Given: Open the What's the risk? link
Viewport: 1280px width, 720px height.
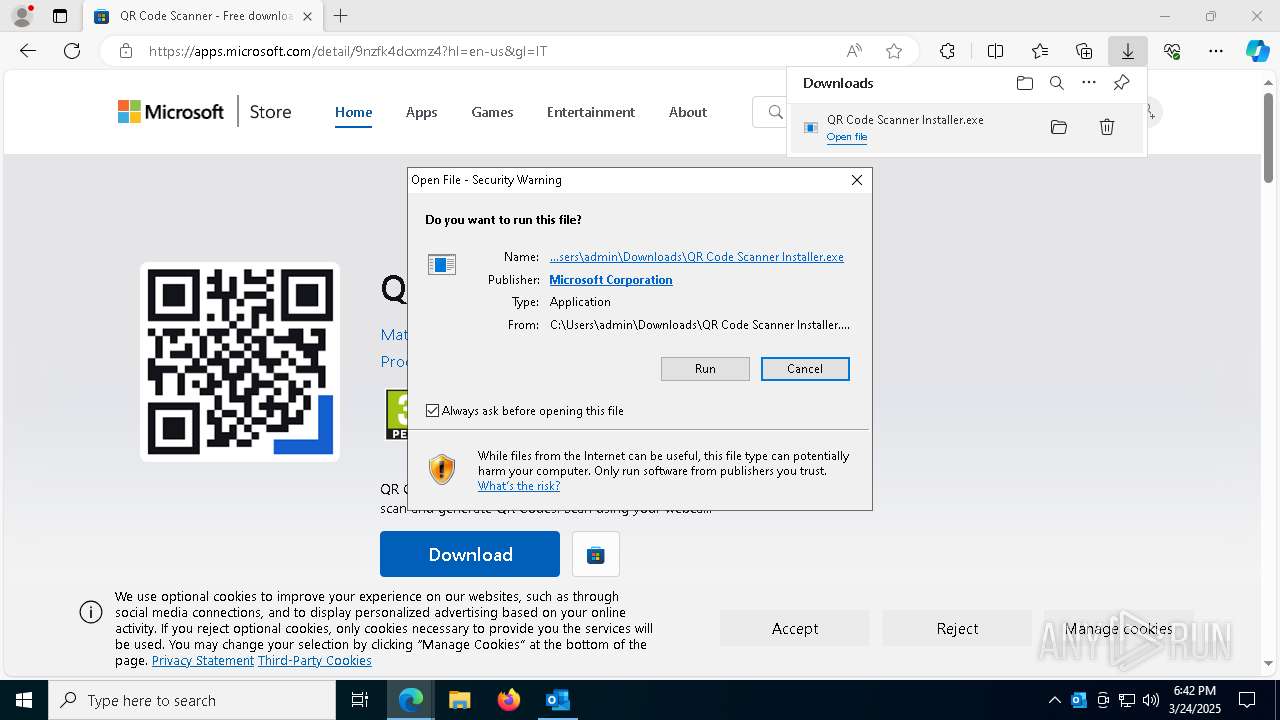Looking at the screenshot, I should click(x=519, y=486).
